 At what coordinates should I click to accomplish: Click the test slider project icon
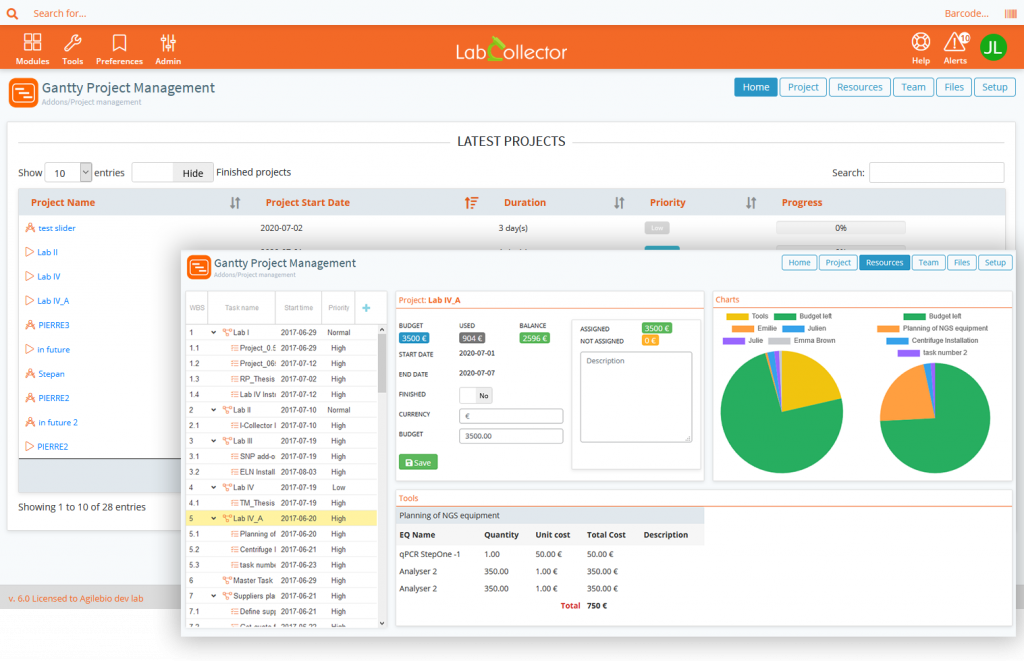point(30,227)
